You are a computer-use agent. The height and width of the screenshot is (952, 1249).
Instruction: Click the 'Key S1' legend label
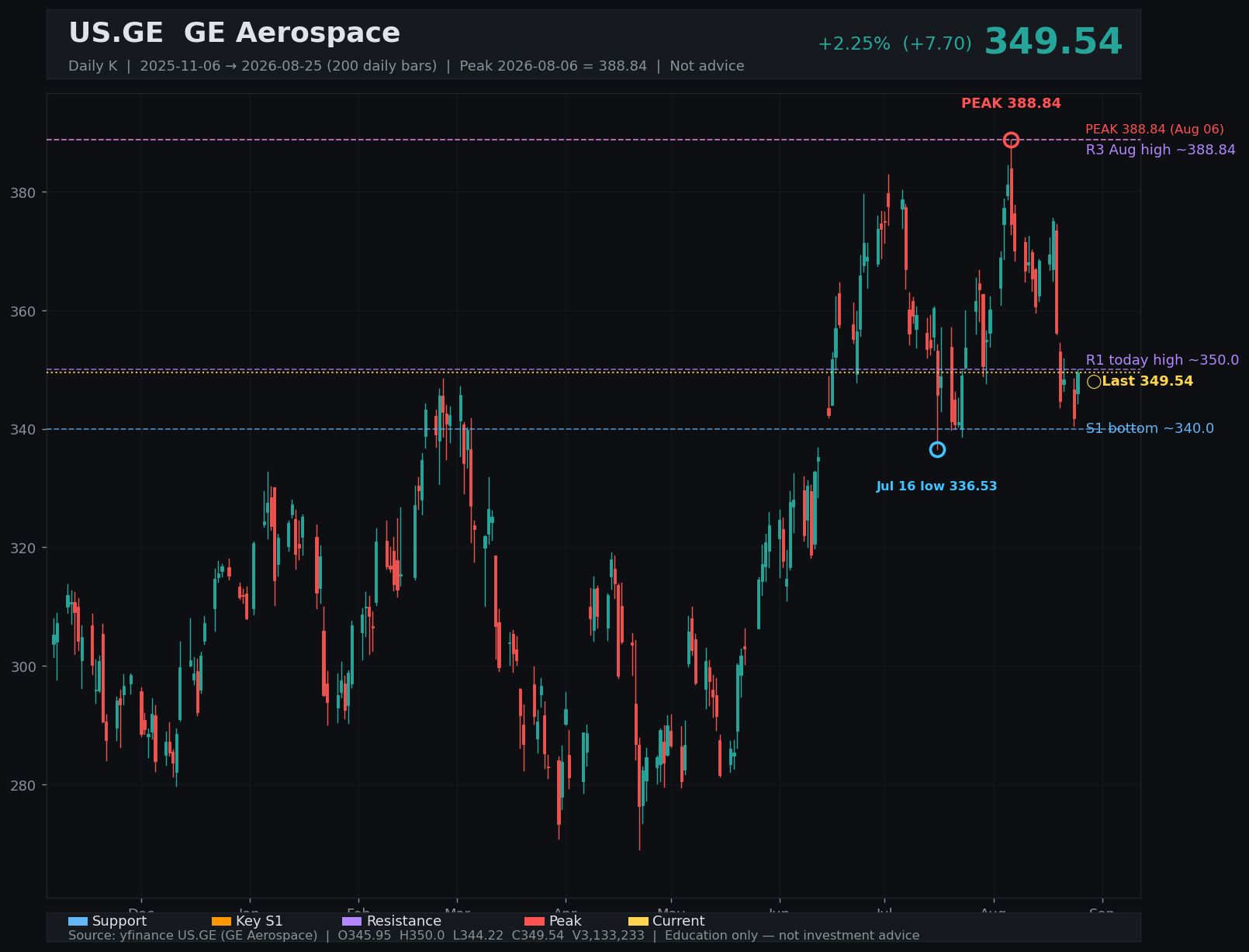tap(259, 922)
